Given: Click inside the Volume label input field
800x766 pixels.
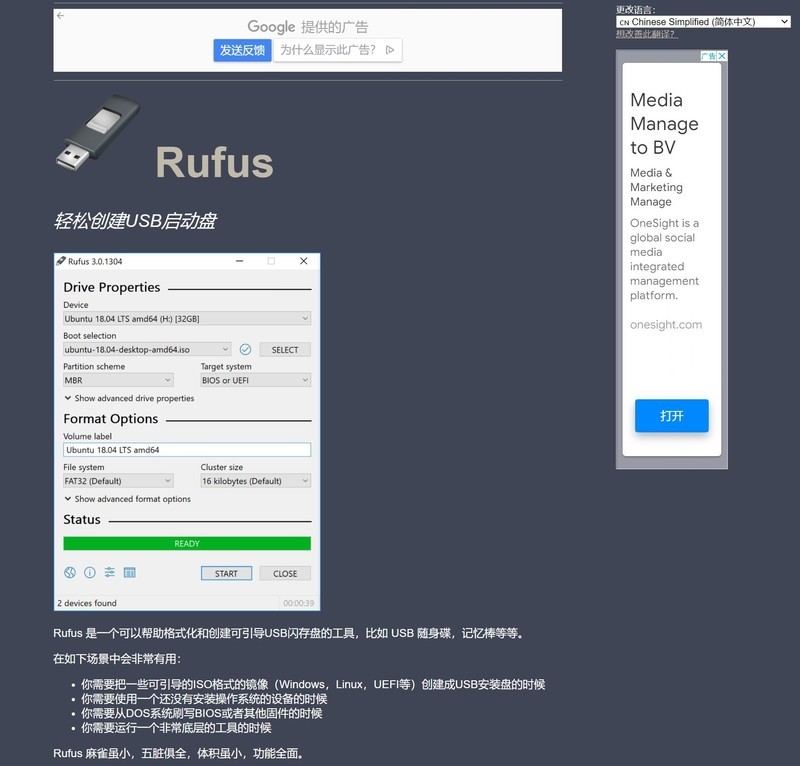Looking at the screenshot, I should click(x=184, y=449).
